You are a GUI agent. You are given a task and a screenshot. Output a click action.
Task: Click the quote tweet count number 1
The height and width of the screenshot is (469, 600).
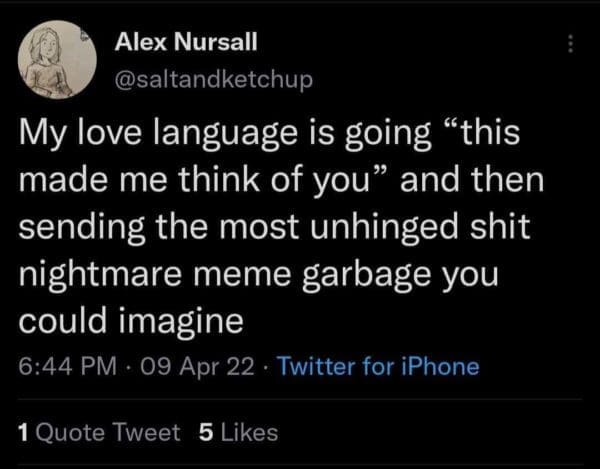(x=24, y=432)
